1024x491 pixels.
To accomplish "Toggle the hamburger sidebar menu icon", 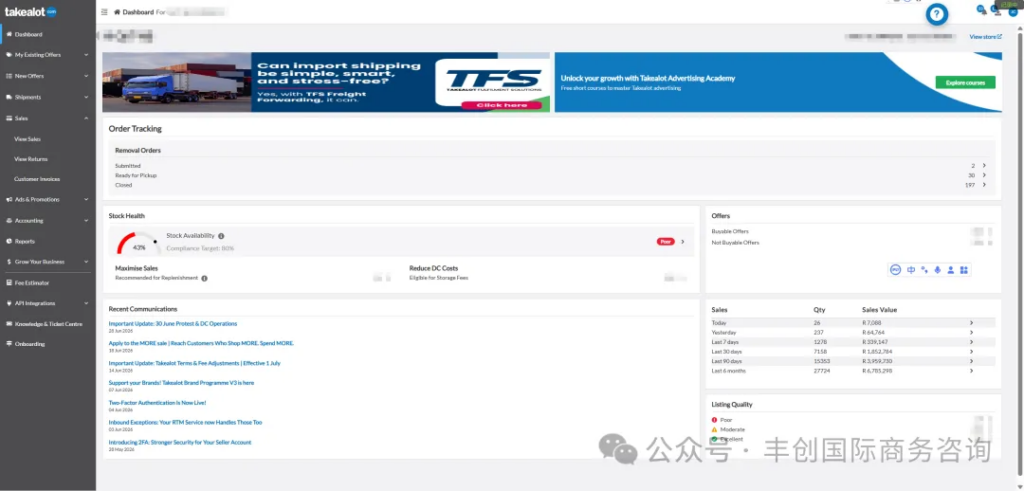I will (x=104, y=12).
